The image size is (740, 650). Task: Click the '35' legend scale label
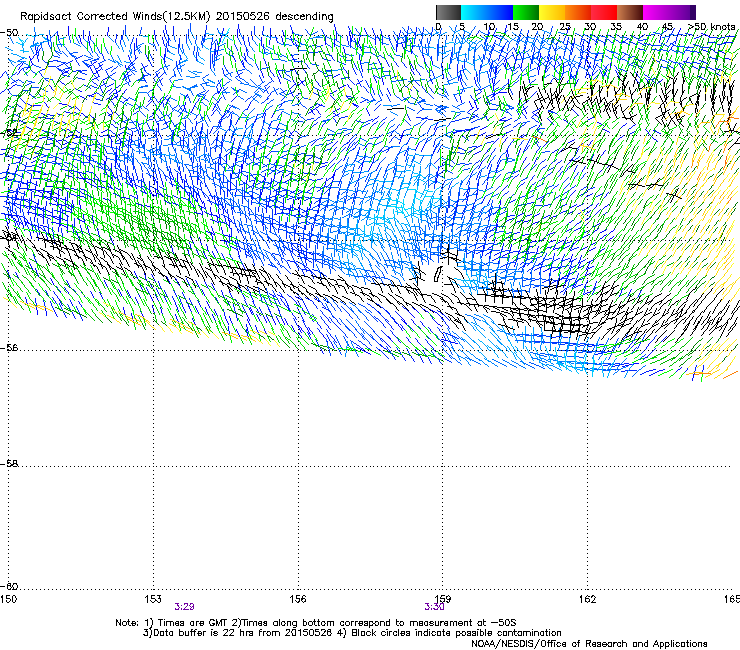[616, 27]
